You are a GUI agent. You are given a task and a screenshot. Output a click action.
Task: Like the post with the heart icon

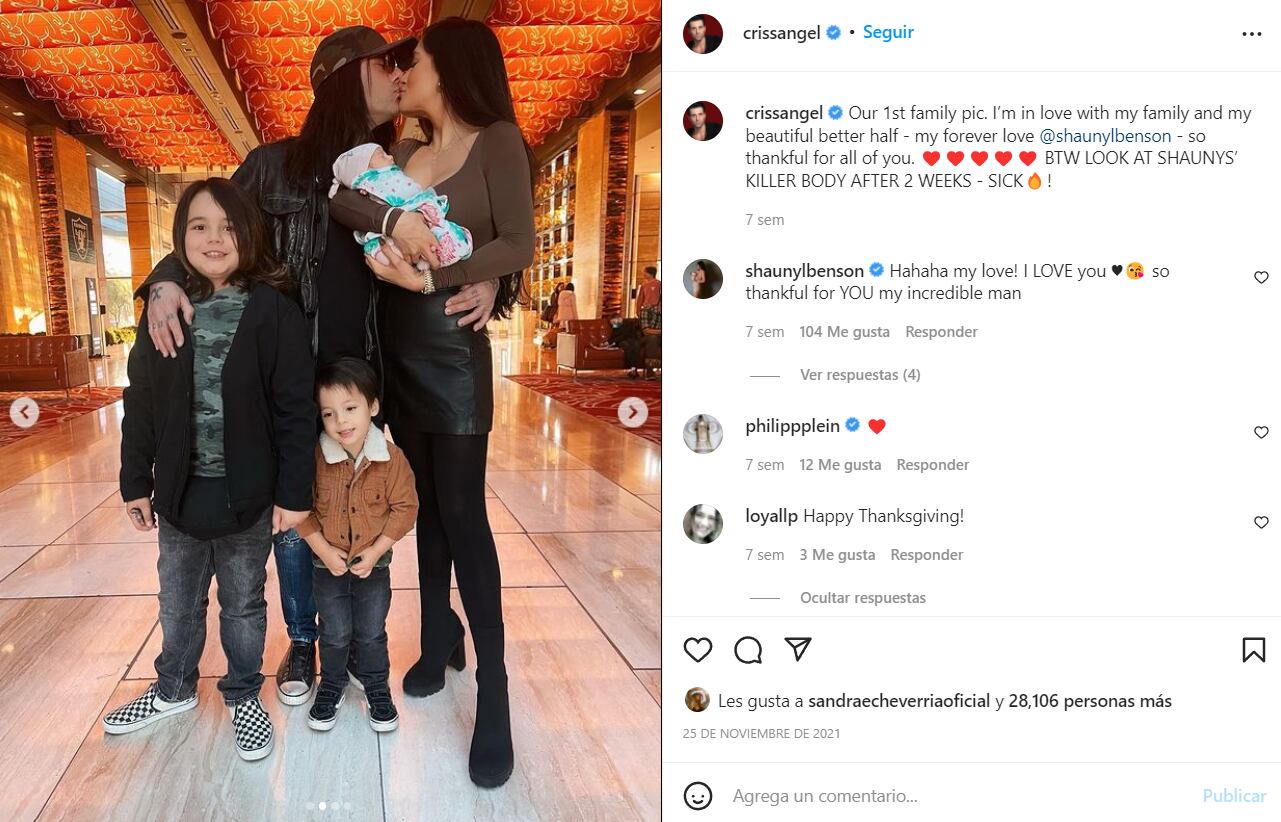tap(698, 650)
